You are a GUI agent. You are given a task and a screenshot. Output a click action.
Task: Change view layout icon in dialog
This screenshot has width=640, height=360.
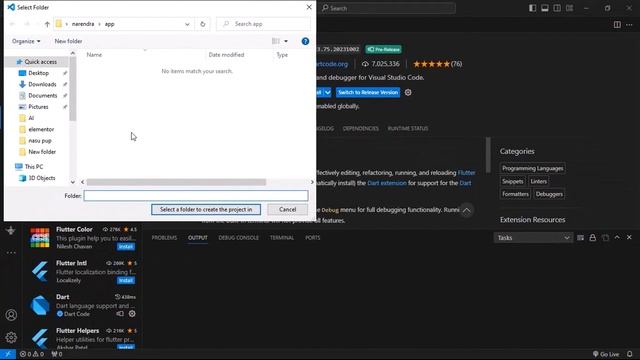(276, 41)
